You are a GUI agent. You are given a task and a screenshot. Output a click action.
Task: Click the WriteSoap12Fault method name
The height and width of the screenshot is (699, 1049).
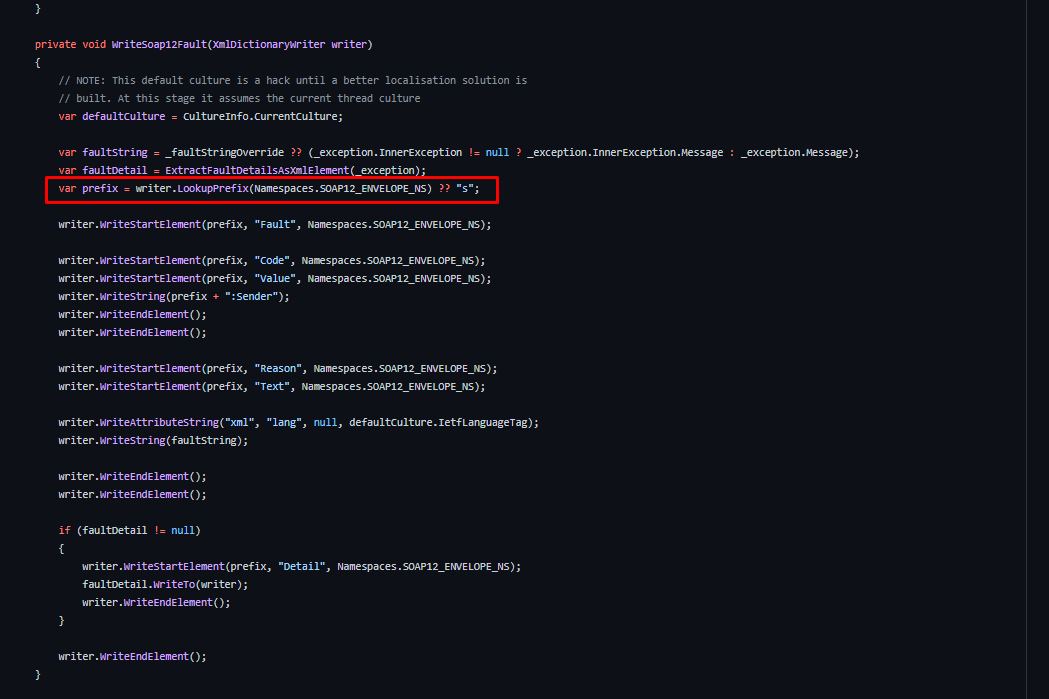[x=164, y=43]
